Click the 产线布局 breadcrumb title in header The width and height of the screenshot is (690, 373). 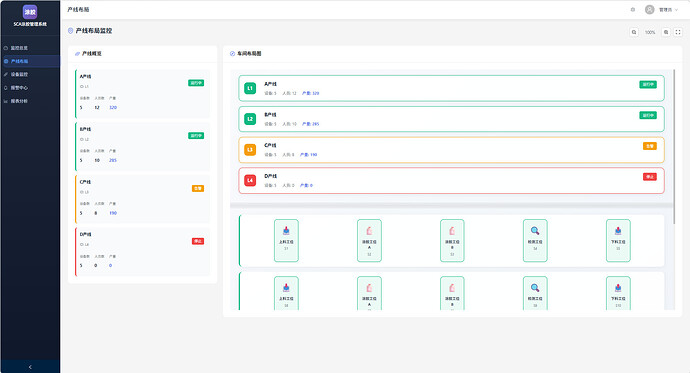[78, 10]
